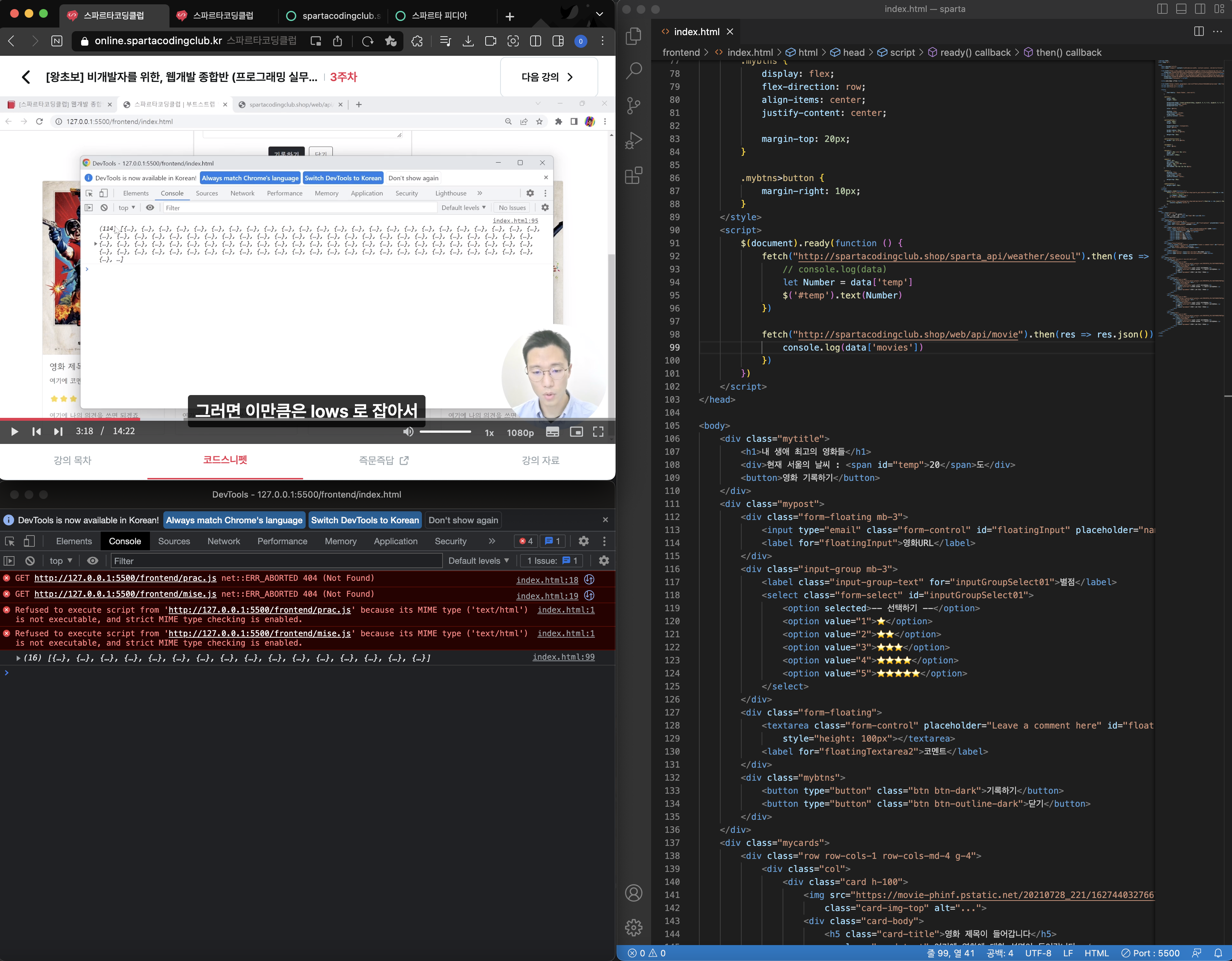Select the inspect element tool in DevTools
This screenshot has height=961, width=1232.
point(9,541)
